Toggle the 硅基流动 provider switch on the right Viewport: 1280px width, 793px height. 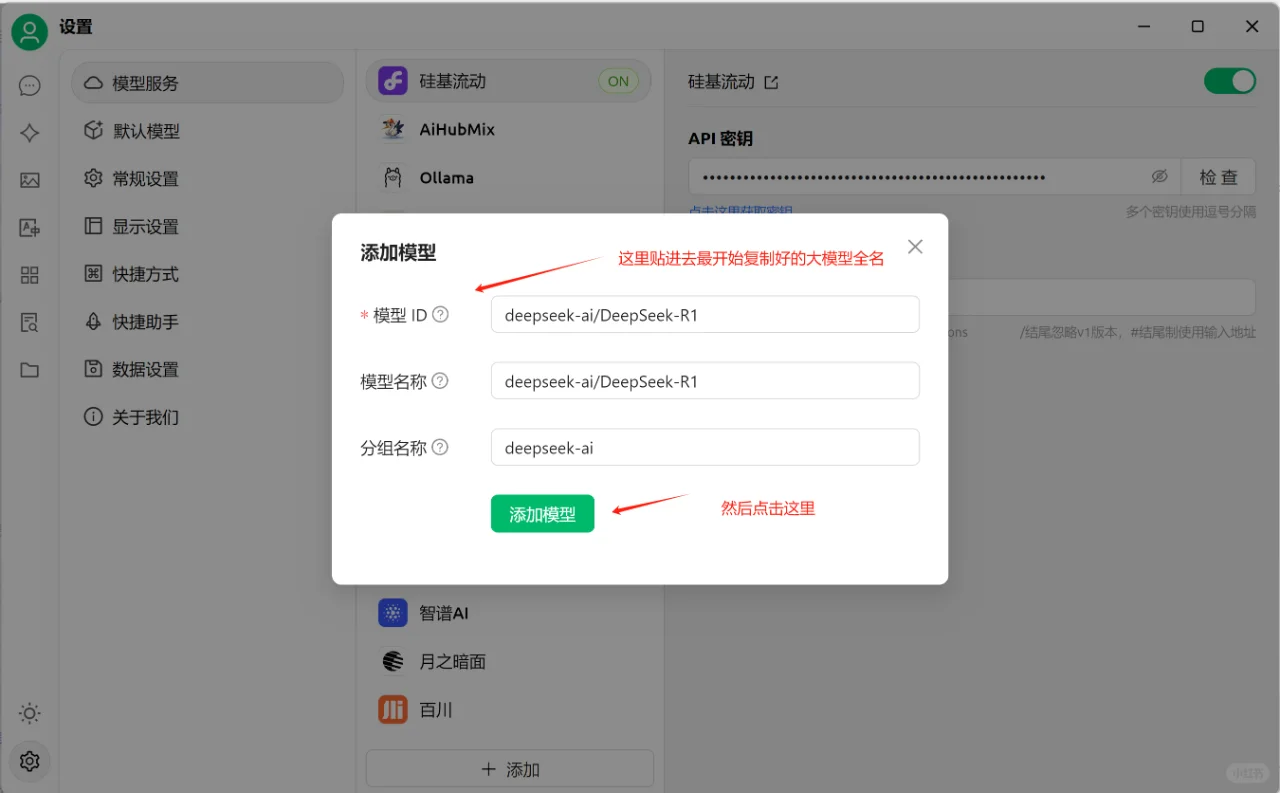(x=1230, y=81)
